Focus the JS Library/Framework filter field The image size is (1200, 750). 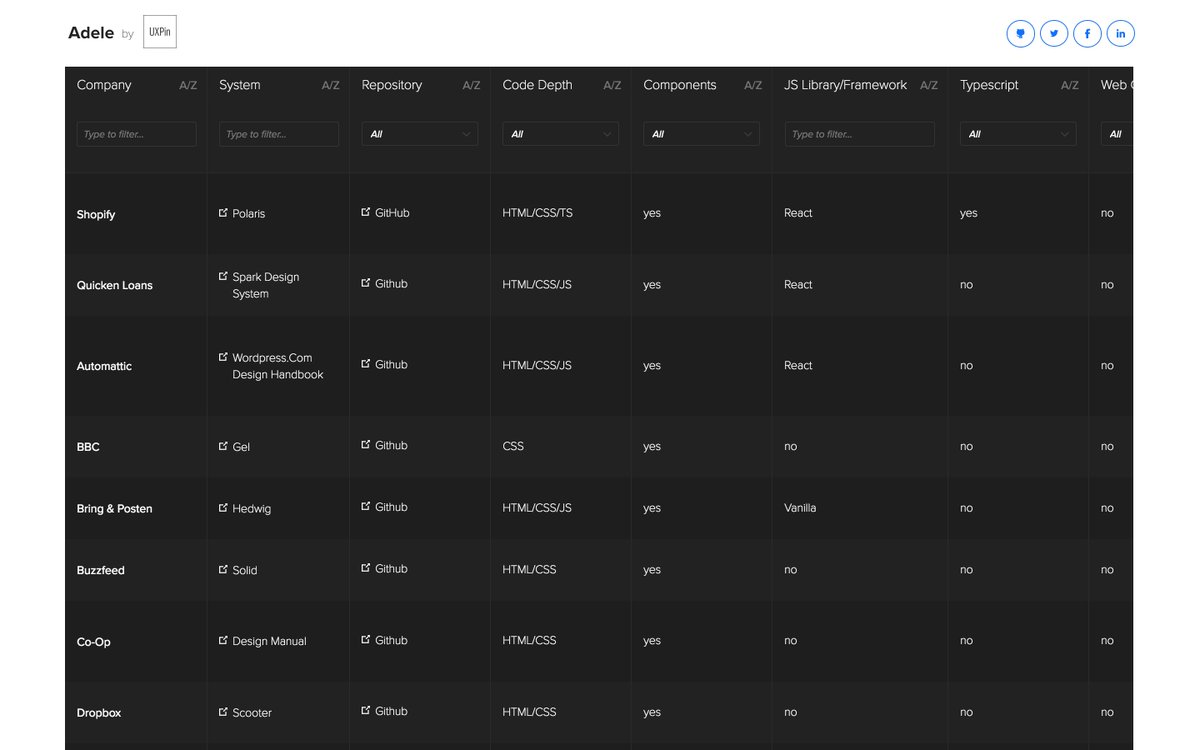[x=859, y=134]
